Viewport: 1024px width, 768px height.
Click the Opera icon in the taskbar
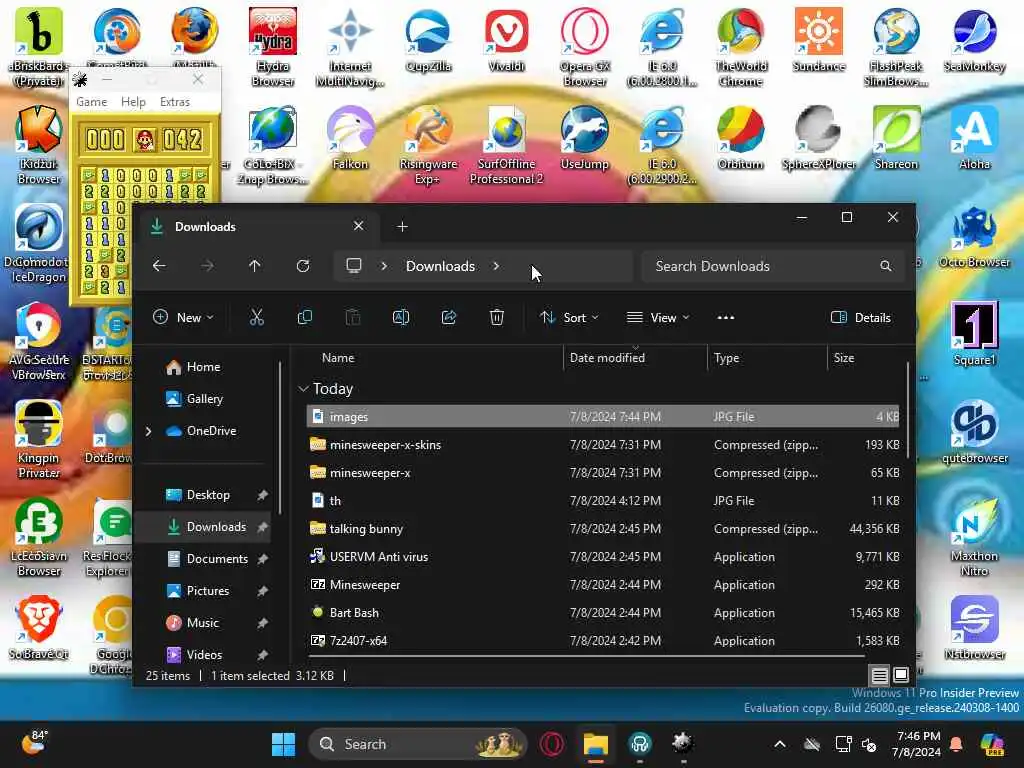[x=552, y=744]
